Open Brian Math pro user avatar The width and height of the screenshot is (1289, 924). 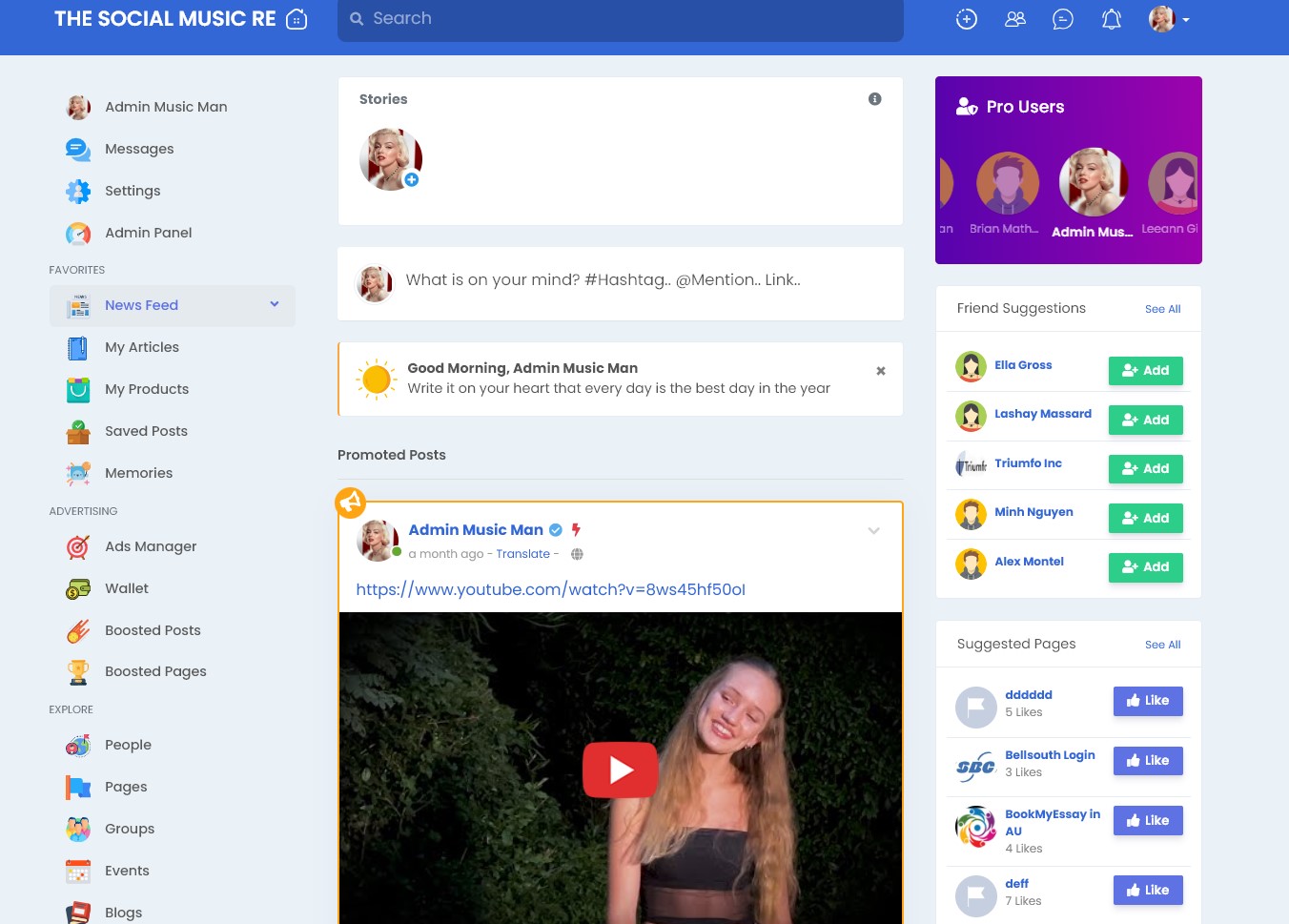[1008, 183]
